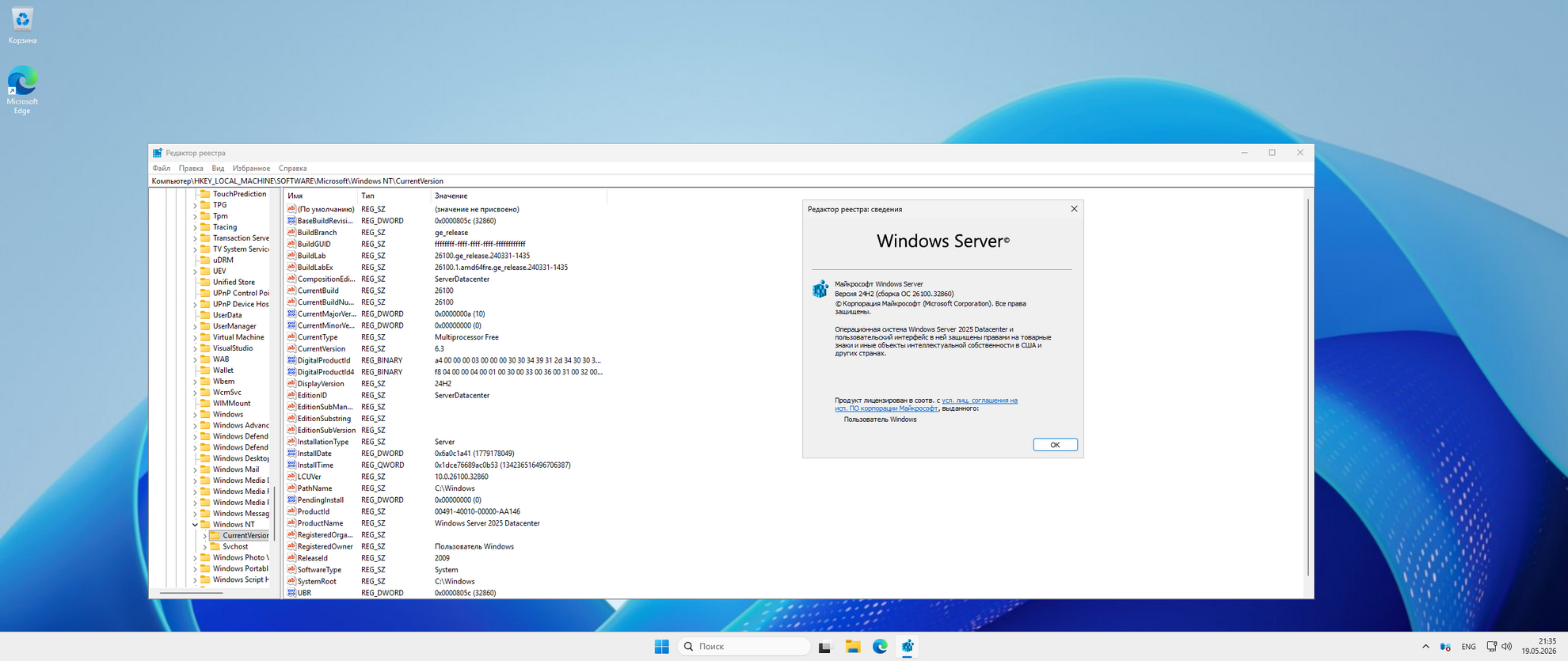The width and height of the screenshot is (1568, 661).
Task: Expand the Tracing tree node
Action: pyautogui.click(x=195, y=227)
